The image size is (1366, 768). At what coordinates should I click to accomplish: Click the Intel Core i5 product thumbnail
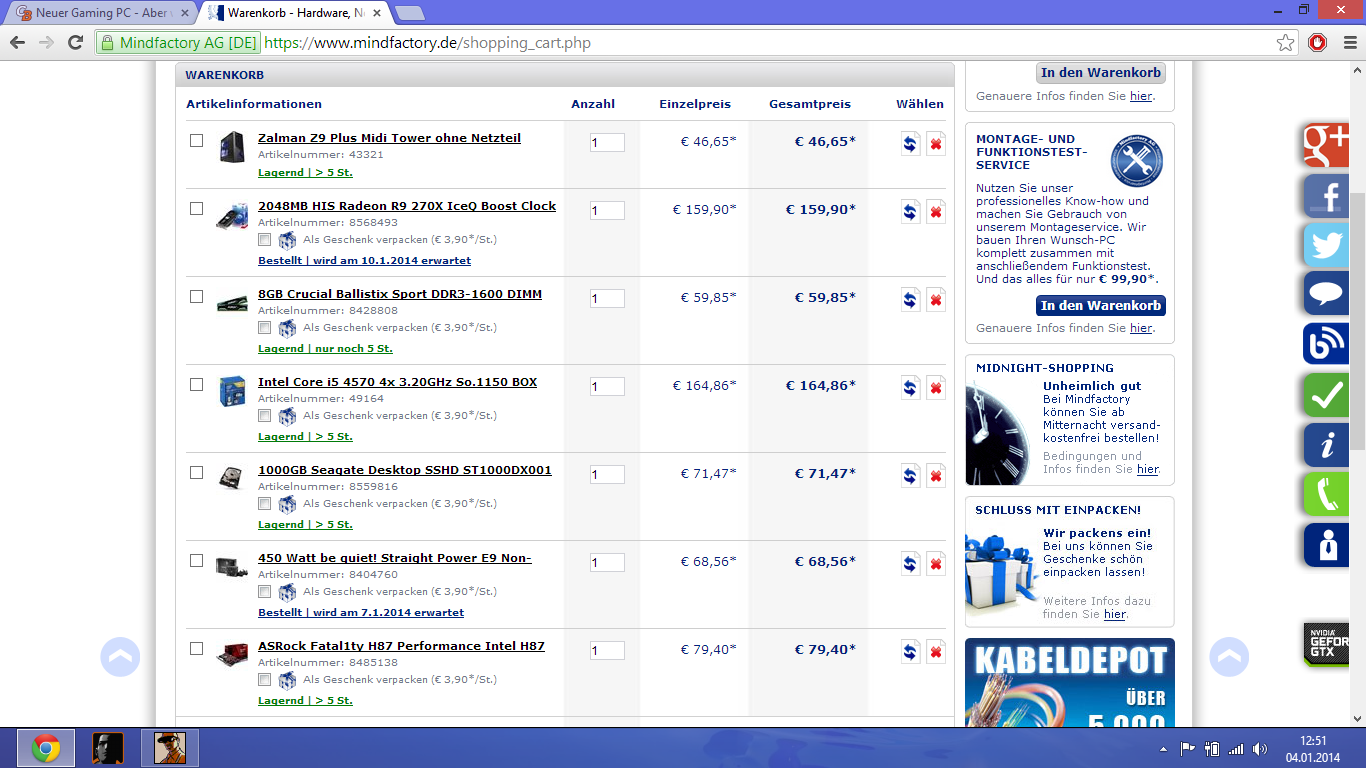click(232, 391)
